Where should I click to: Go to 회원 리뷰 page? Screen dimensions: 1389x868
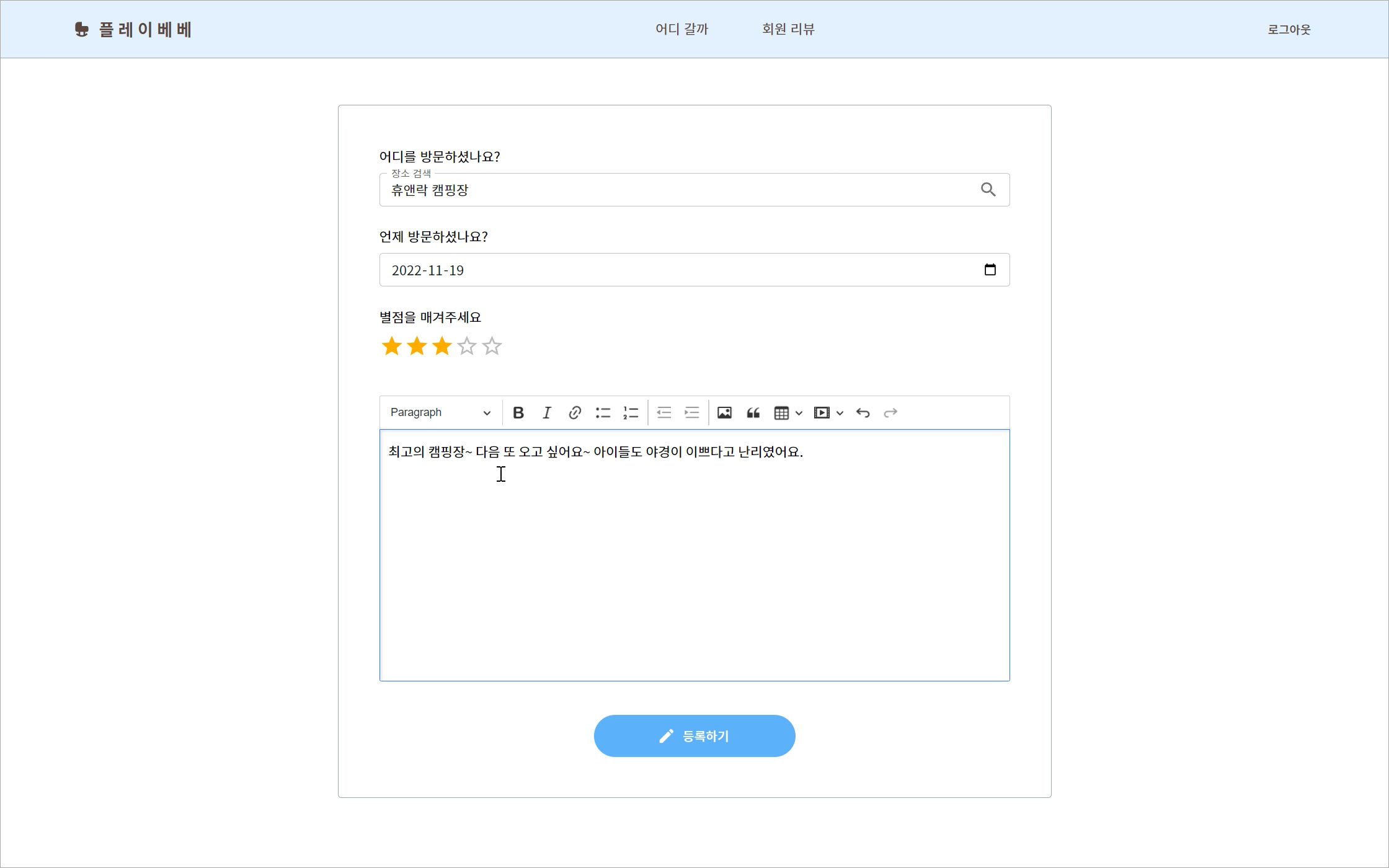788,29
